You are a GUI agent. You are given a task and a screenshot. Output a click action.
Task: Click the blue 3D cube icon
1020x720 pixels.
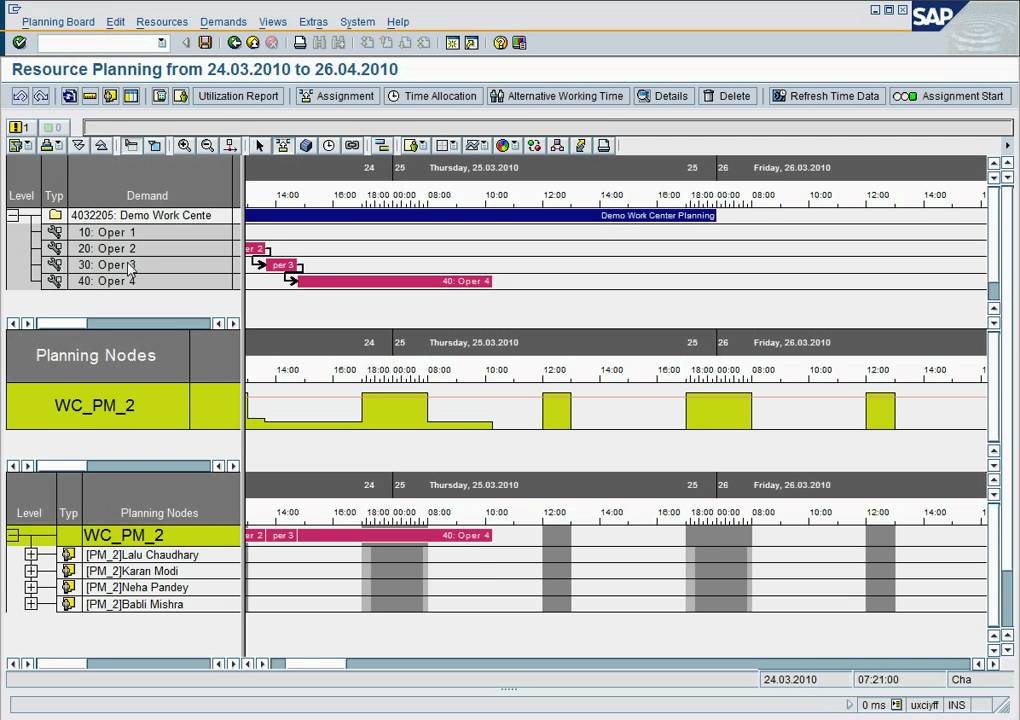pos(306,146)
